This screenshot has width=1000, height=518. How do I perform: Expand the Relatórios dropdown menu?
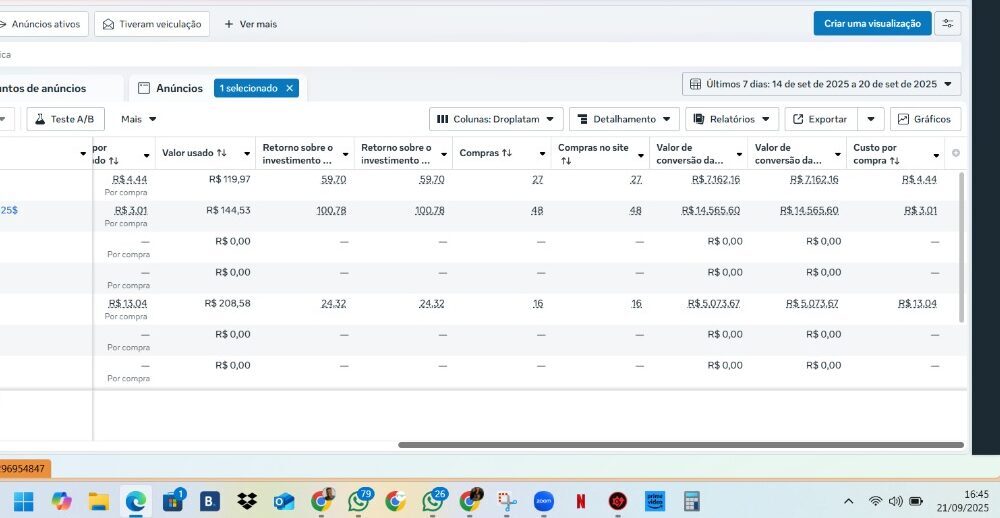(x=731, y=119)
